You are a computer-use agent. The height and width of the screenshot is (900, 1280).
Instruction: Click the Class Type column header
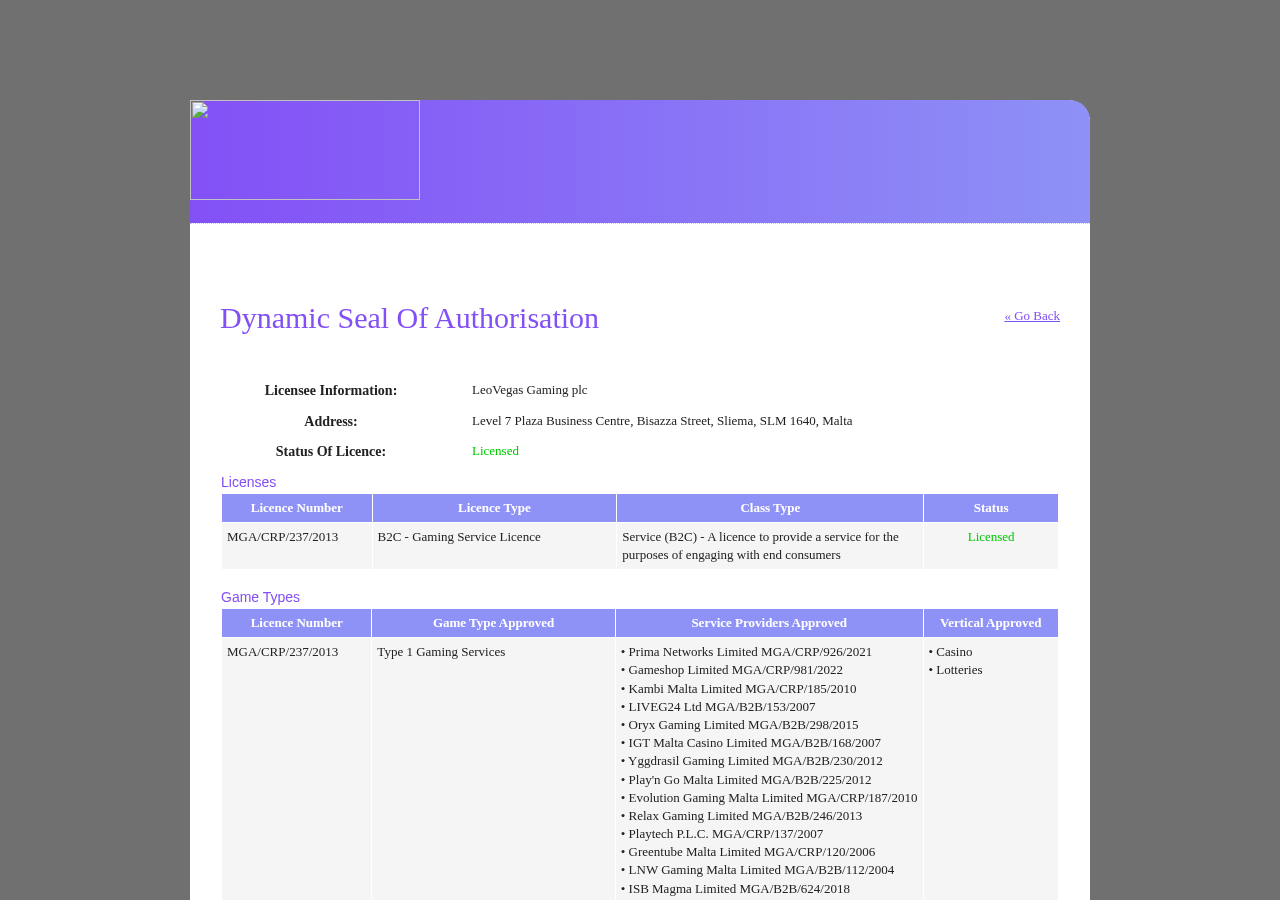coord(770,508)
